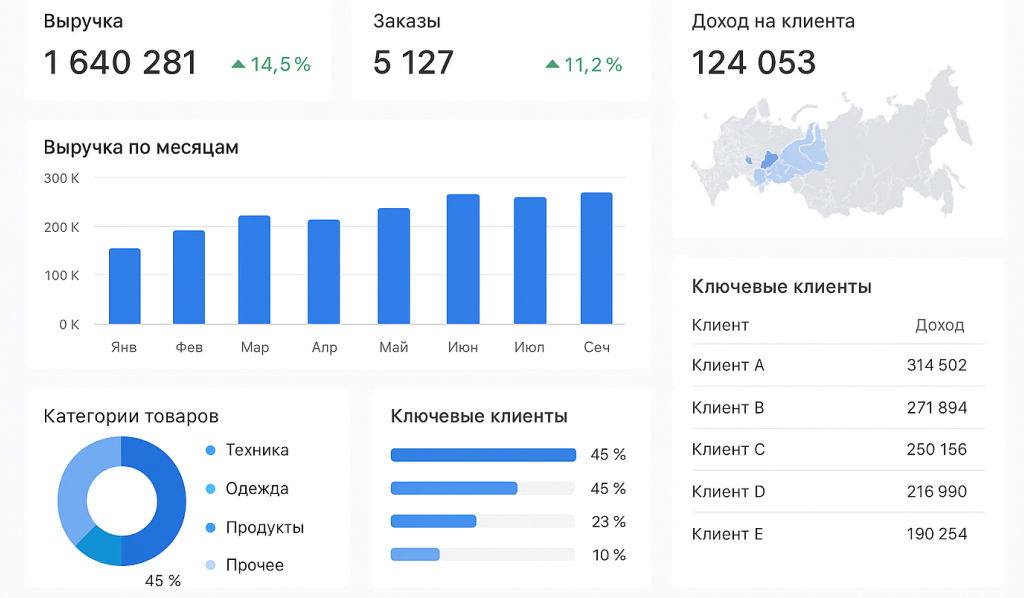Sort by the Клиент column header

point(720,325)
